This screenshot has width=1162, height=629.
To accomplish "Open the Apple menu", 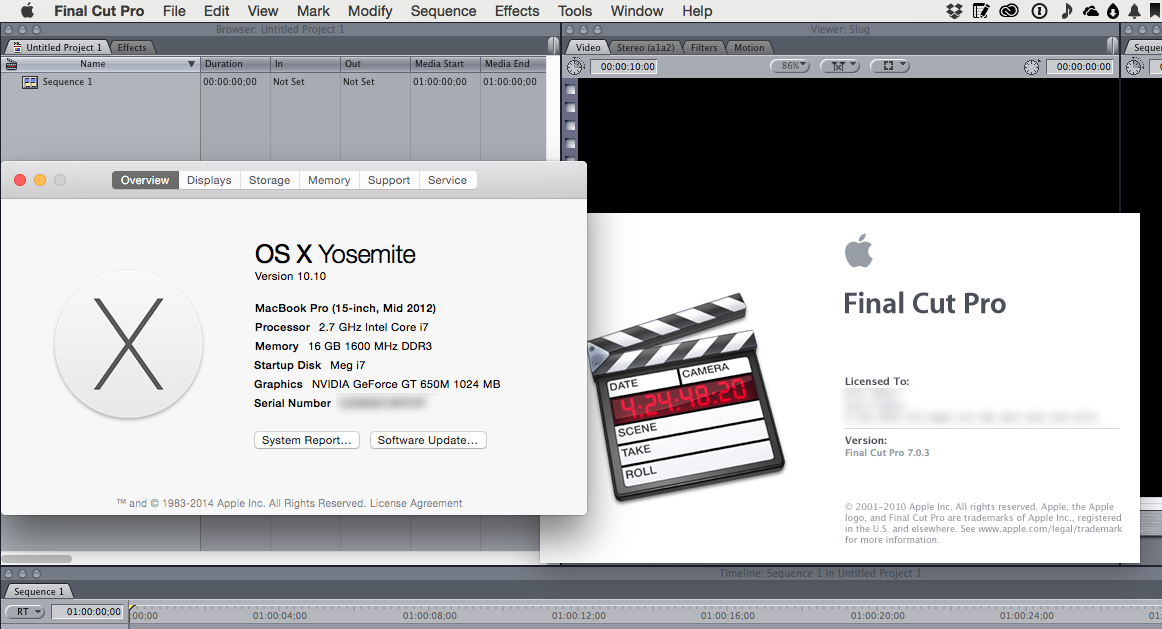I will (27, 10).
